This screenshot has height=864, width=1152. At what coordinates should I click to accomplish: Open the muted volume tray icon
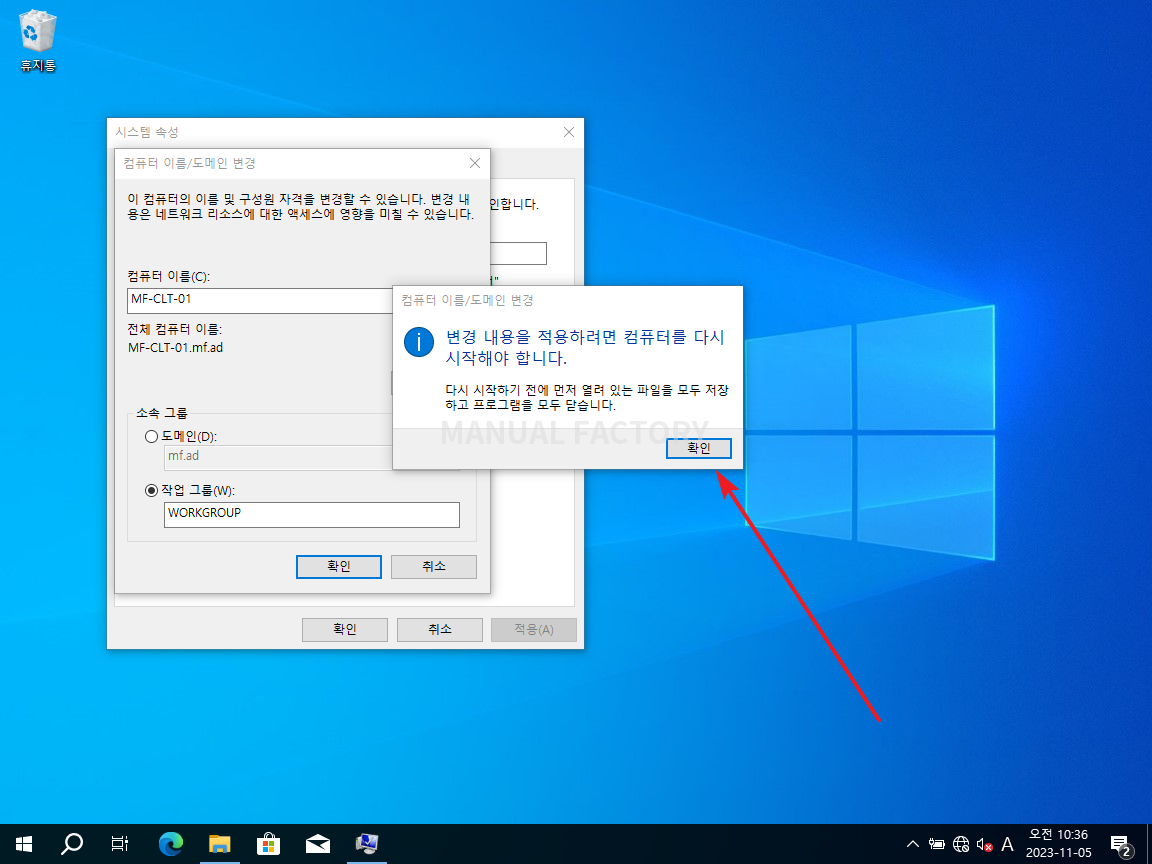tap(984, 844)
